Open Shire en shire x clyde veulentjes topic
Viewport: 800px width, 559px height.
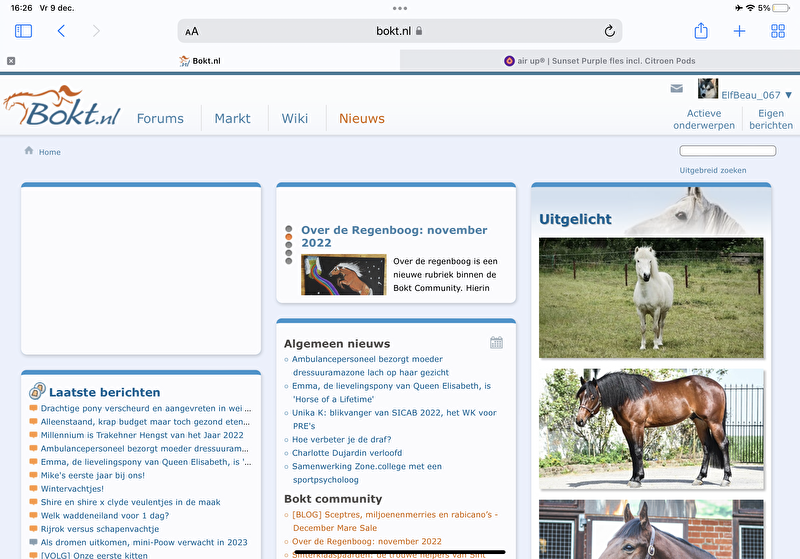[131, 502]
